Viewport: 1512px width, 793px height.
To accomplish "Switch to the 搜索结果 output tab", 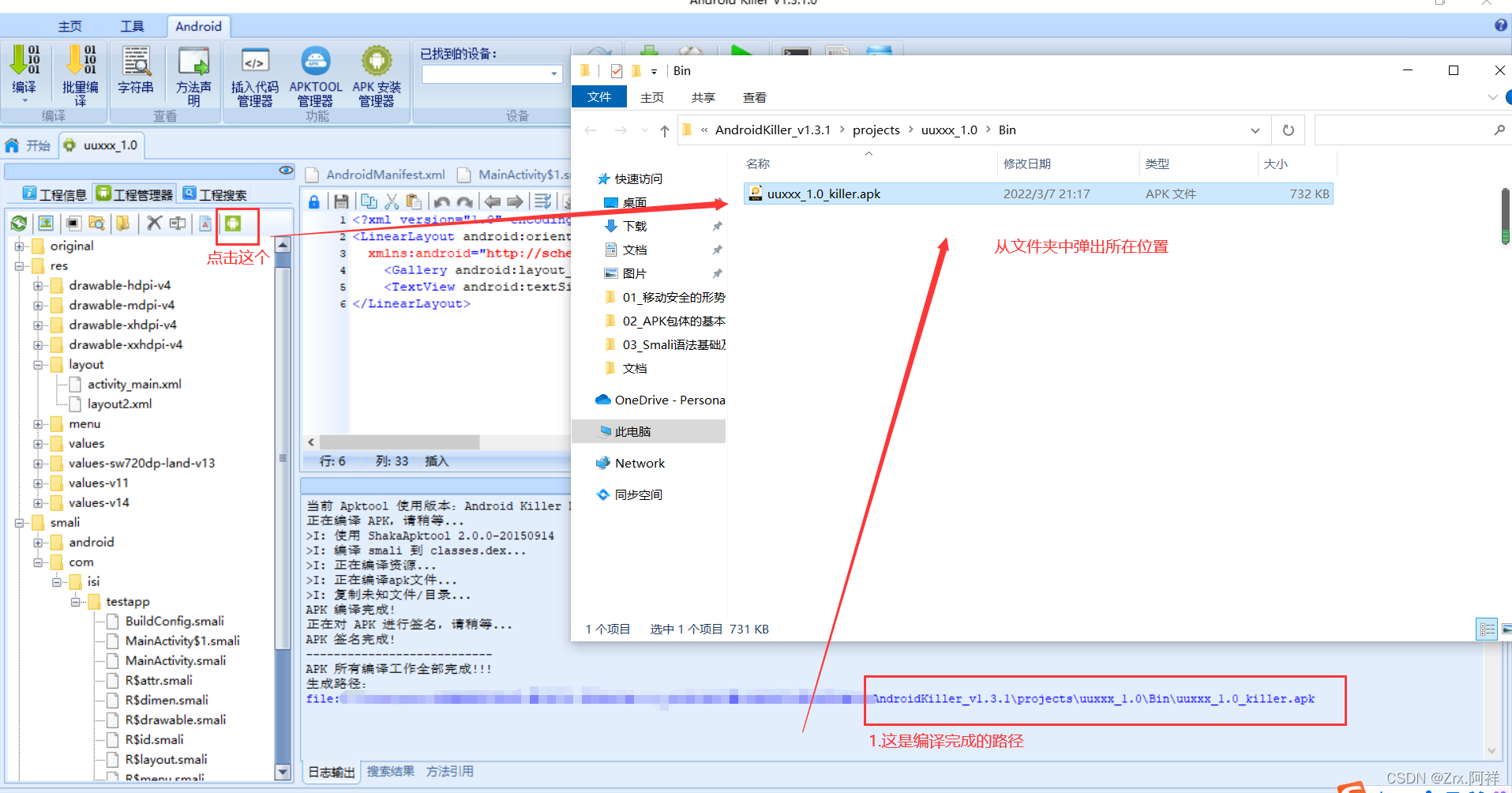I will point(391,771).
